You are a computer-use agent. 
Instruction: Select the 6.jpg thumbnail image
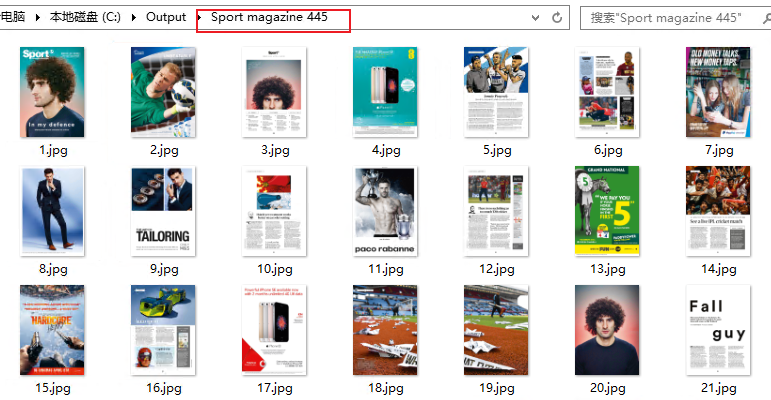click(607, 92)
